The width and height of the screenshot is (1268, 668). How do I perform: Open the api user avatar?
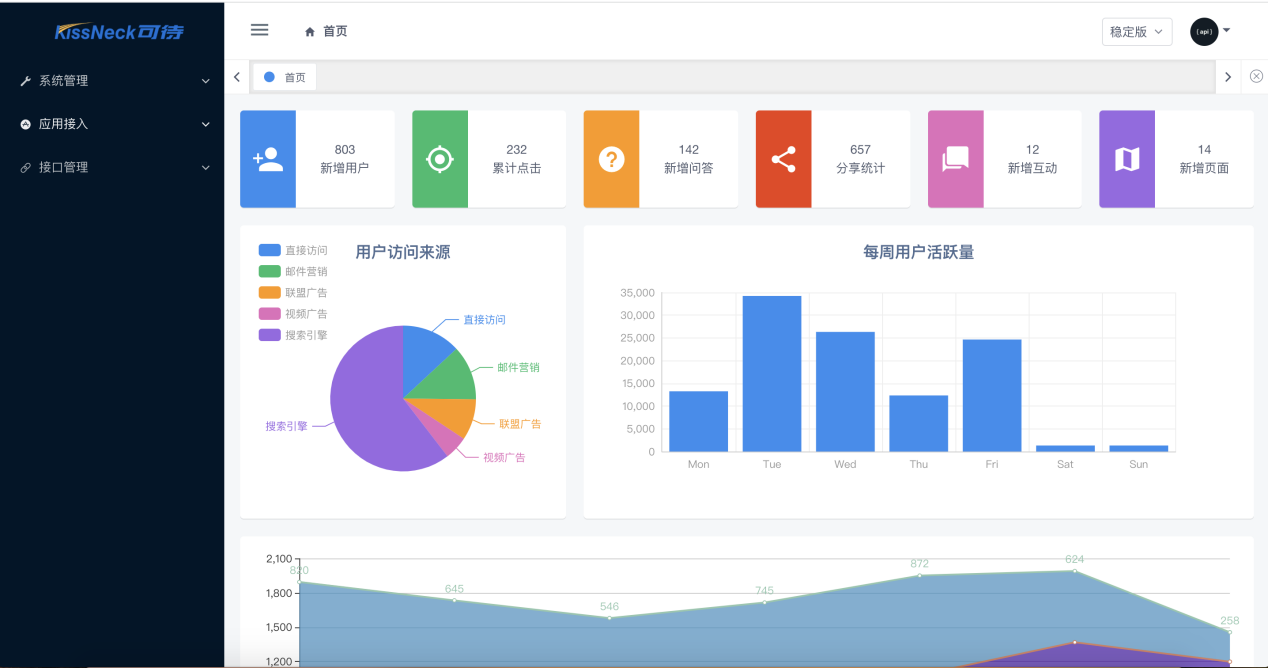point(1204,32)
